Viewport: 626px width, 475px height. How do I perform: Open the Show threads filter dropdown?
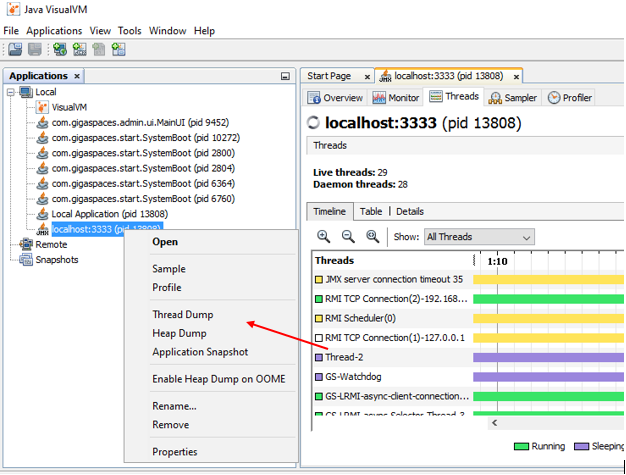coord(479,237)
